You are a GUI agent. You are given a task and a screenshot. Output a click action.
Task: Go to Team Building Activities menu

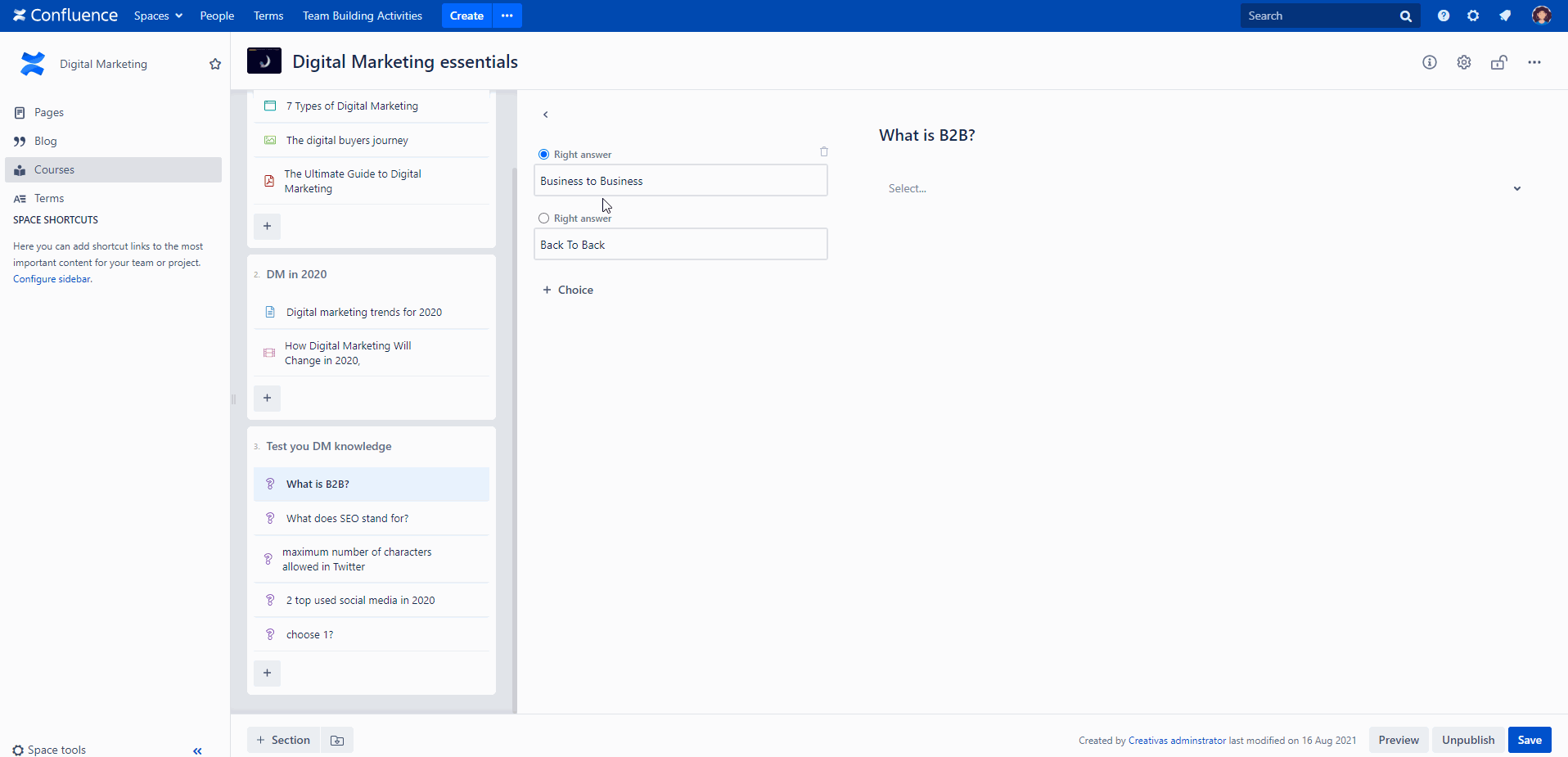point(362,16)
